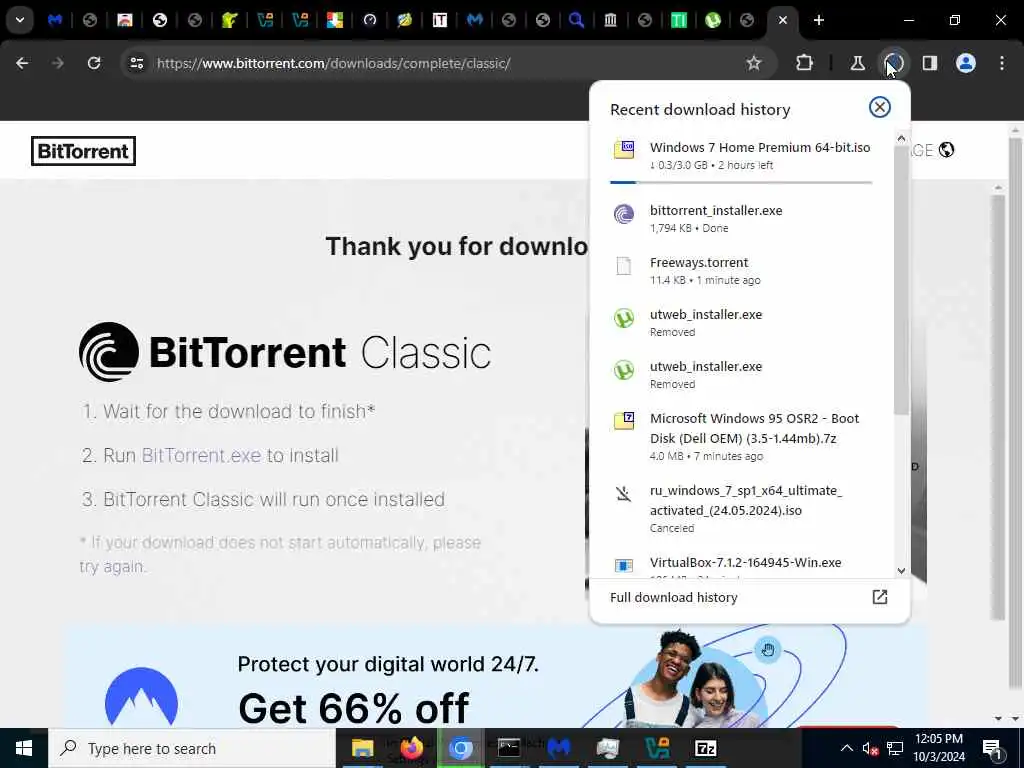Switch to the first Malwarebytes tab
Image resolution: width=1024 pixels, height=768 pixels.
(55, 20)
